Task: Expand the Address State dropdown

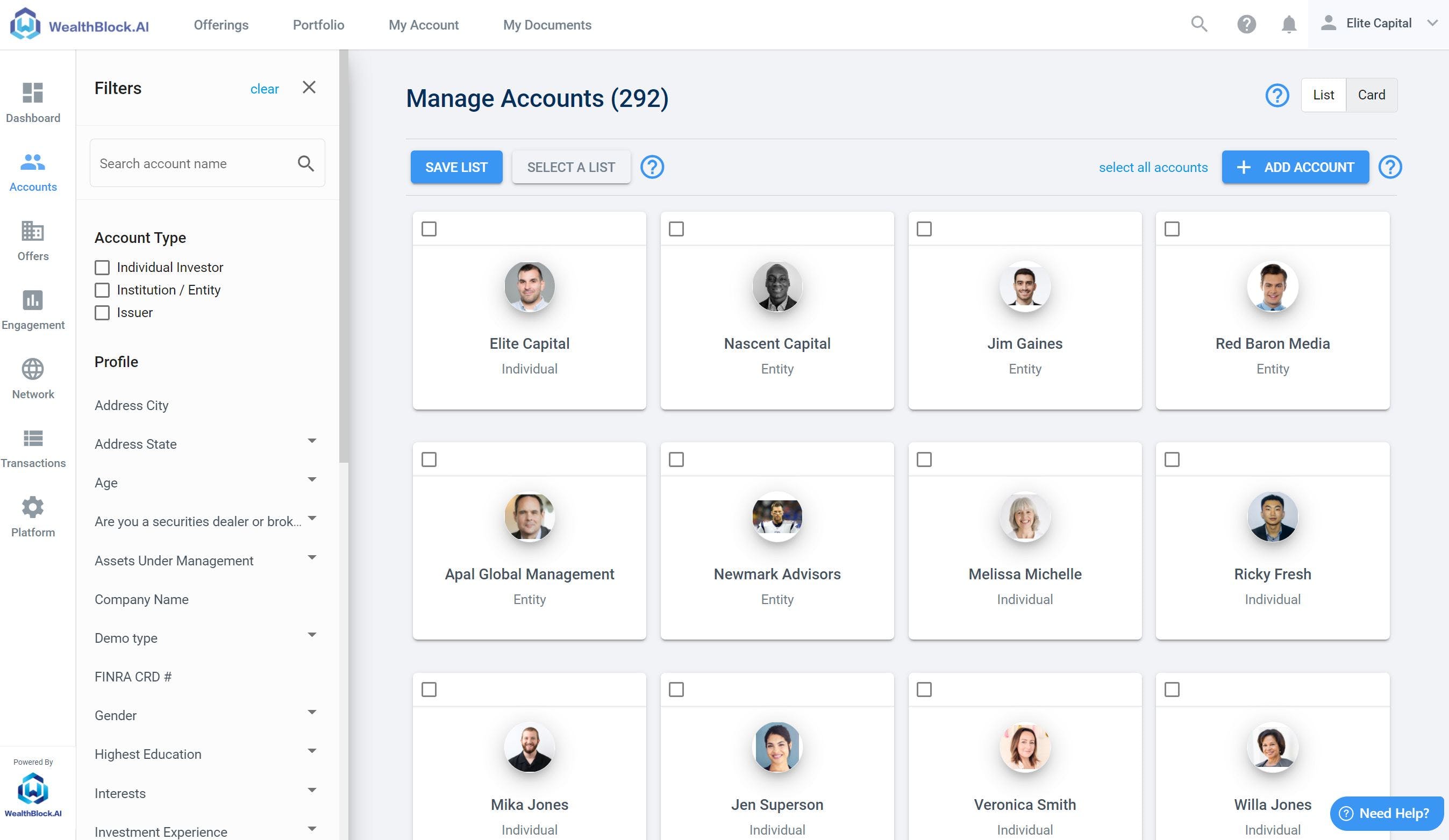Action: pyautogui.click(x=312, y=441)
